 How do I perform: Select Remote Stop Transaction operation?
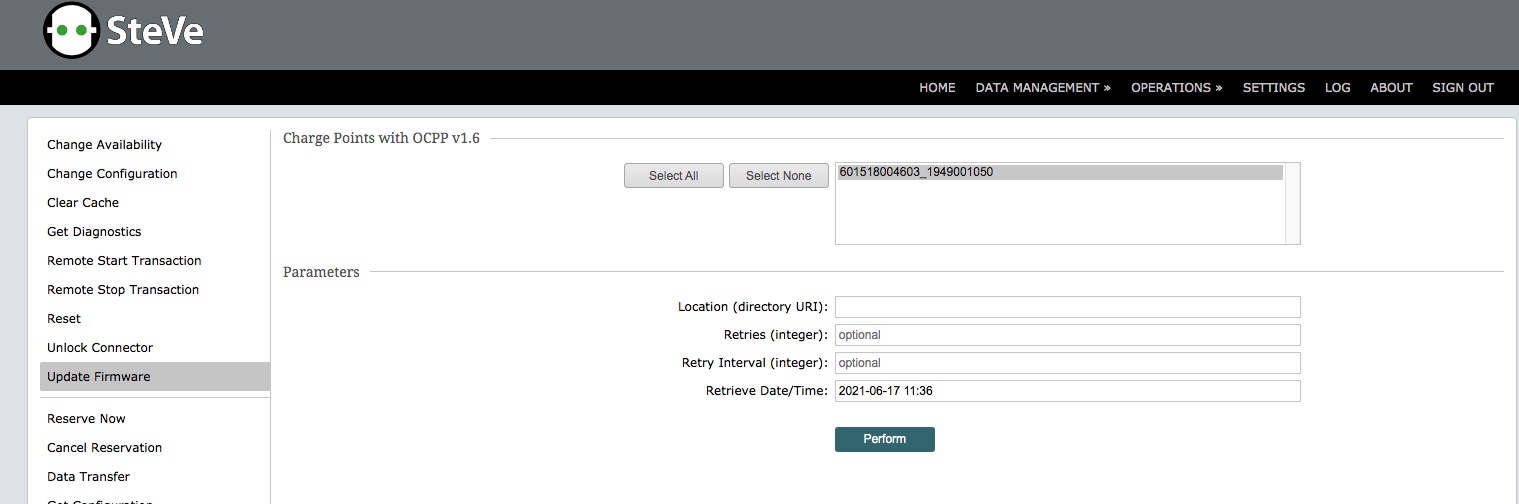[155, 290]
